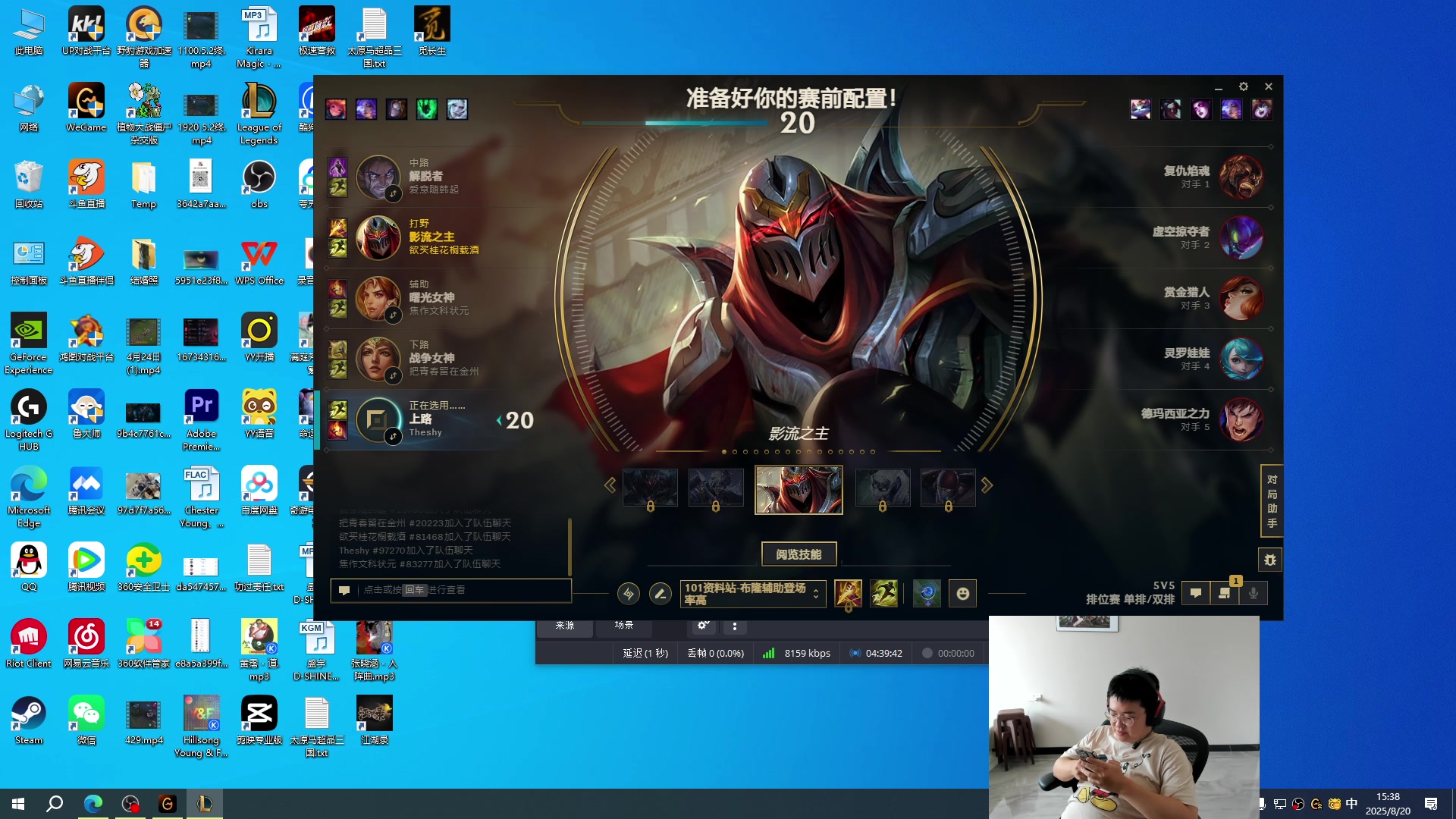Toggle the voice microphone in League client
This screenshot has width=1456, height=819.
[1254, 594]
